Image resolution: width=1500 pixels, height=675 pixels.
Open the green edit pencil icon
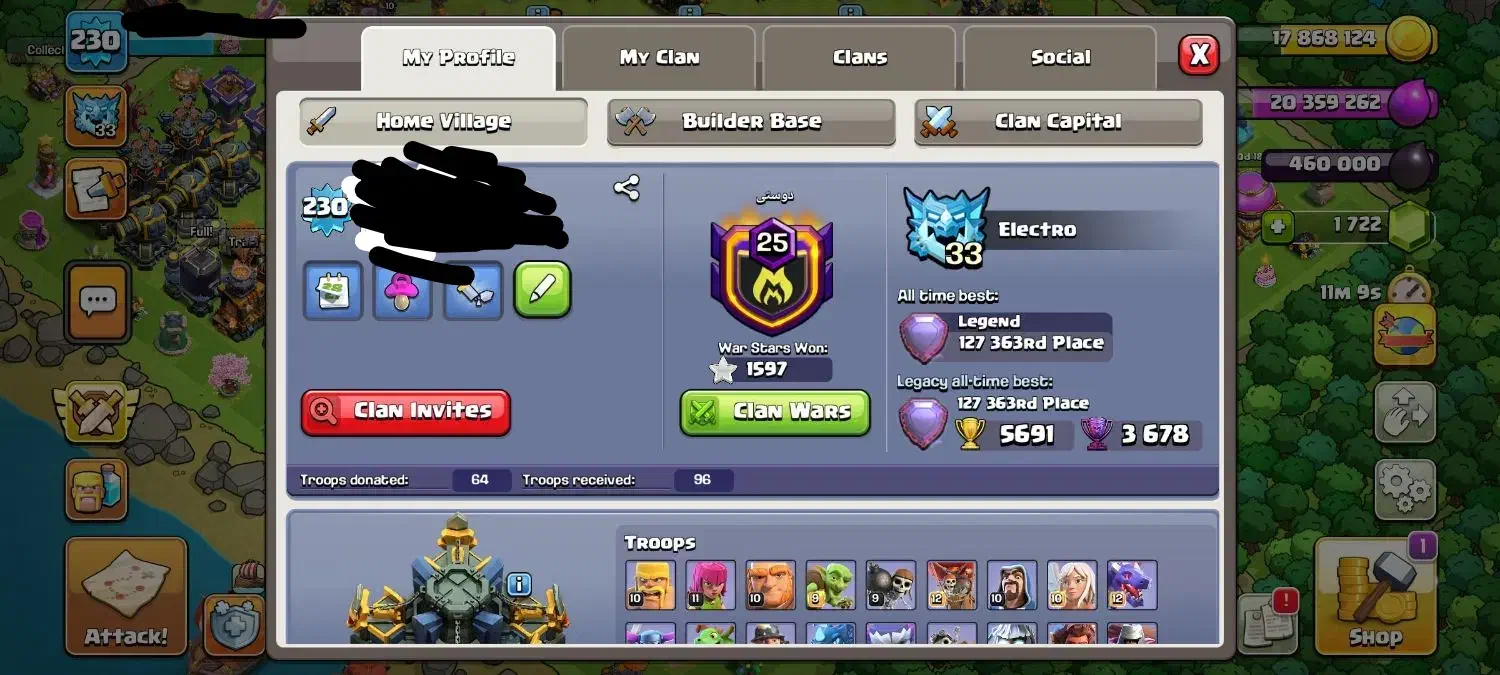[x=543, y=290]
